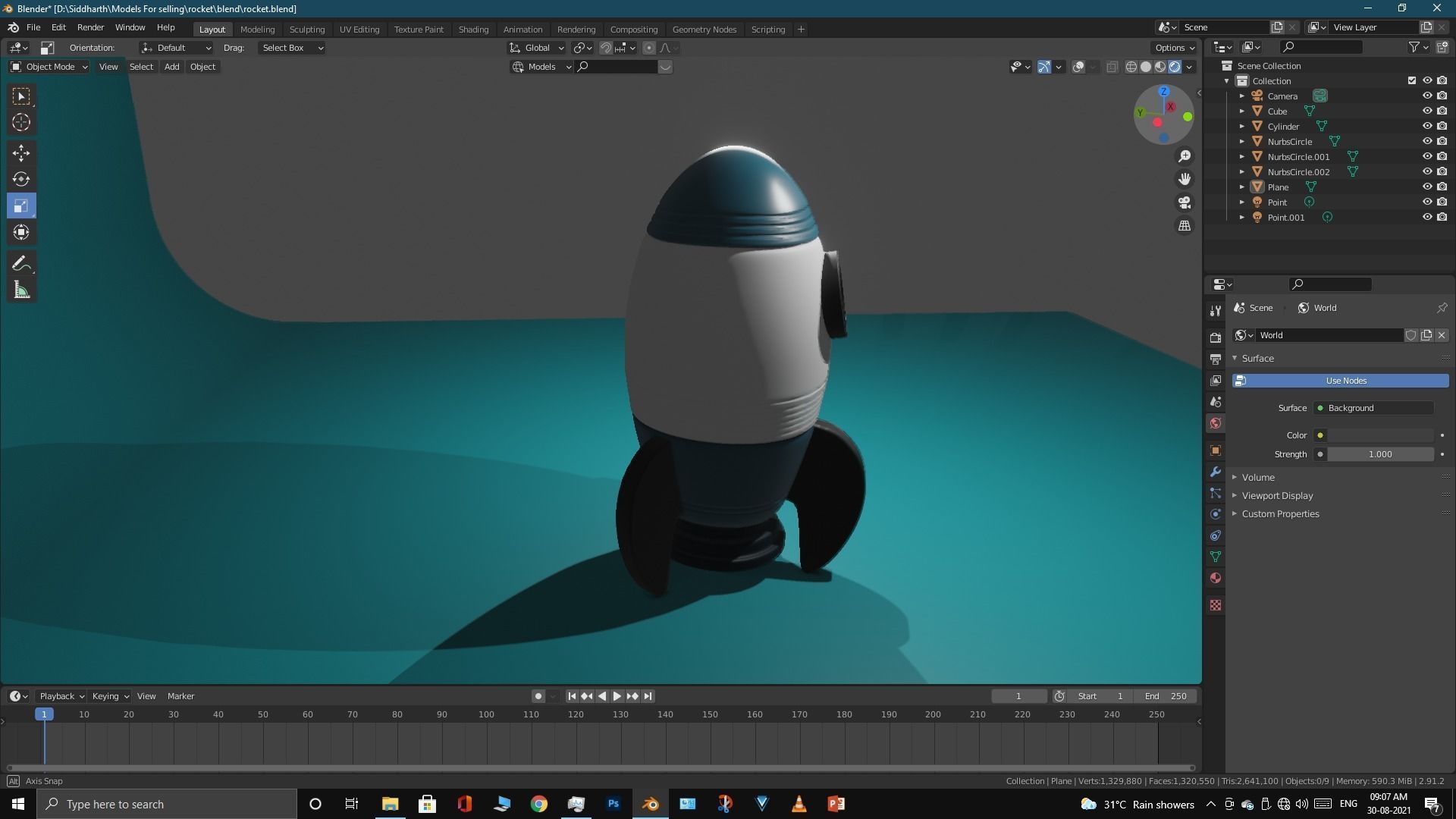Screen dimensions: 1456x819
Task: Switch to perspective/orthographic grid icon
Action: [x=1184, y=226]
